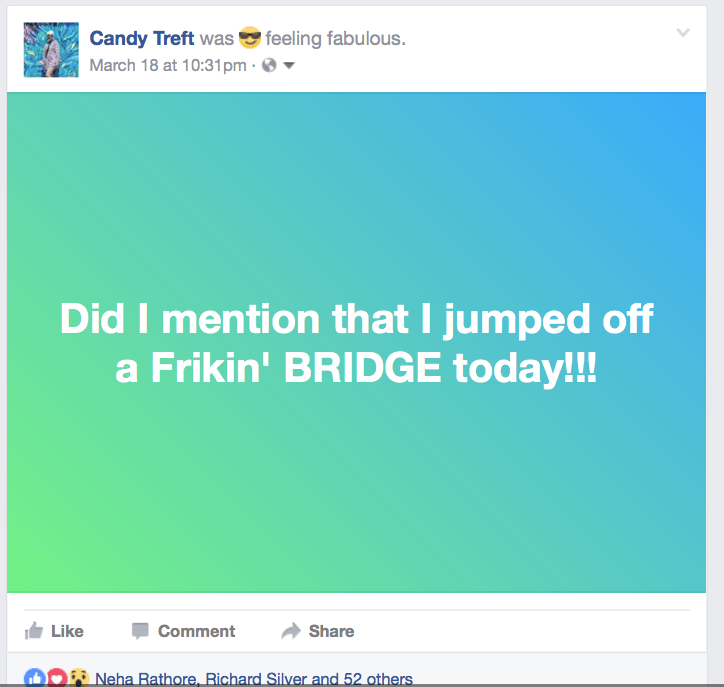
Task: Click the speech bubble Comment icon
Action: tap(140, 631)
